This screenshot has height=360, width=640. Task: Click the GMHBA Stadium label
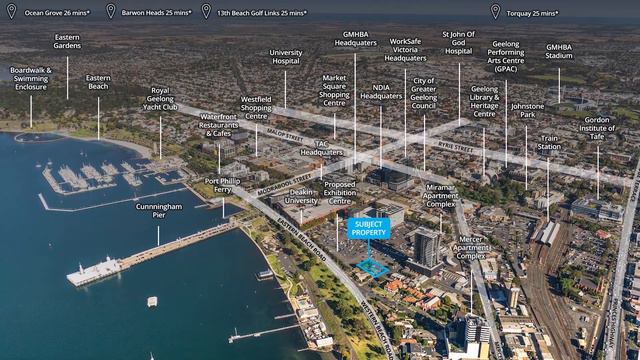pyautogui.click(x=559, y=51)
